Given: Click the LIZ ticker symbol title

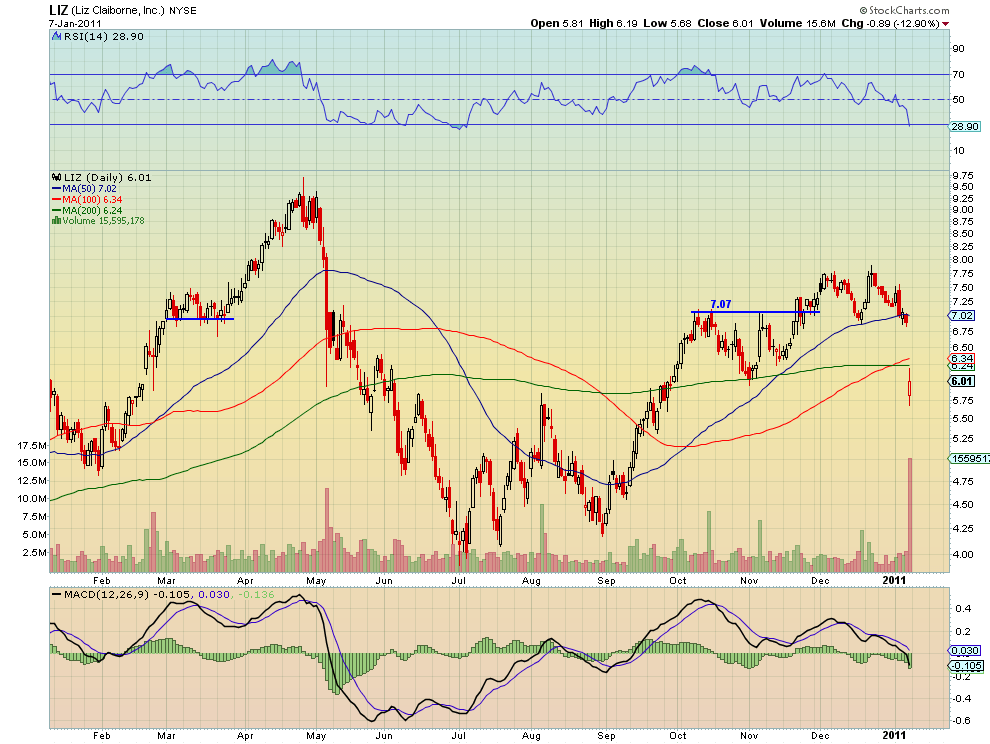Looking at the screenshot, I should [58, 10].
